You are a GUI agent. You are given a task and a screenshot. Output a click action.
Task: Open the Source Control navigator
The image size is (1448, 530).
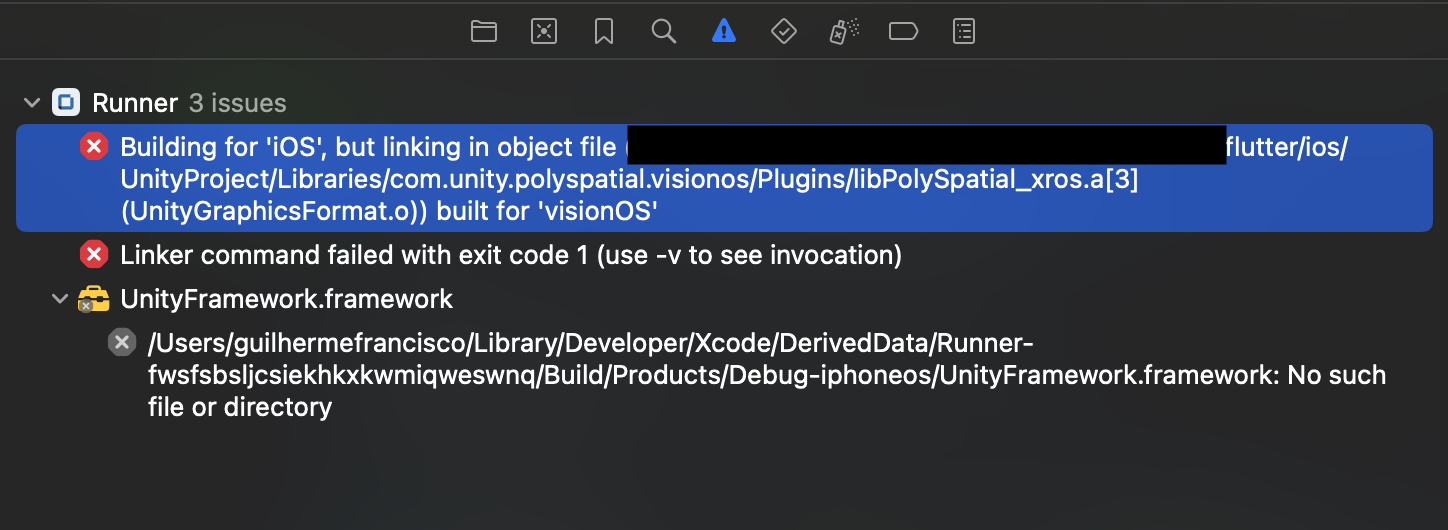pos(544,32)
